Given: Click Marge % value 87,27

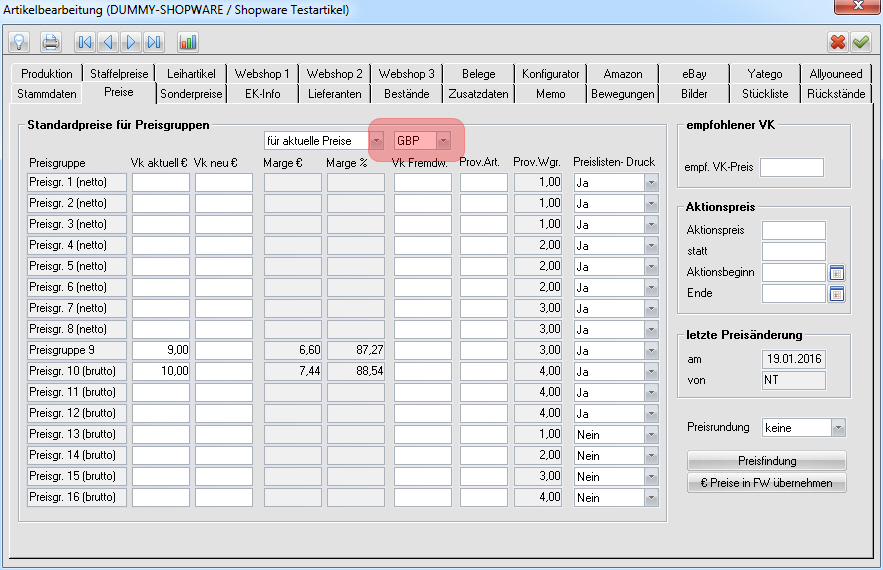Looking at the screenshot, I should 356,350.
